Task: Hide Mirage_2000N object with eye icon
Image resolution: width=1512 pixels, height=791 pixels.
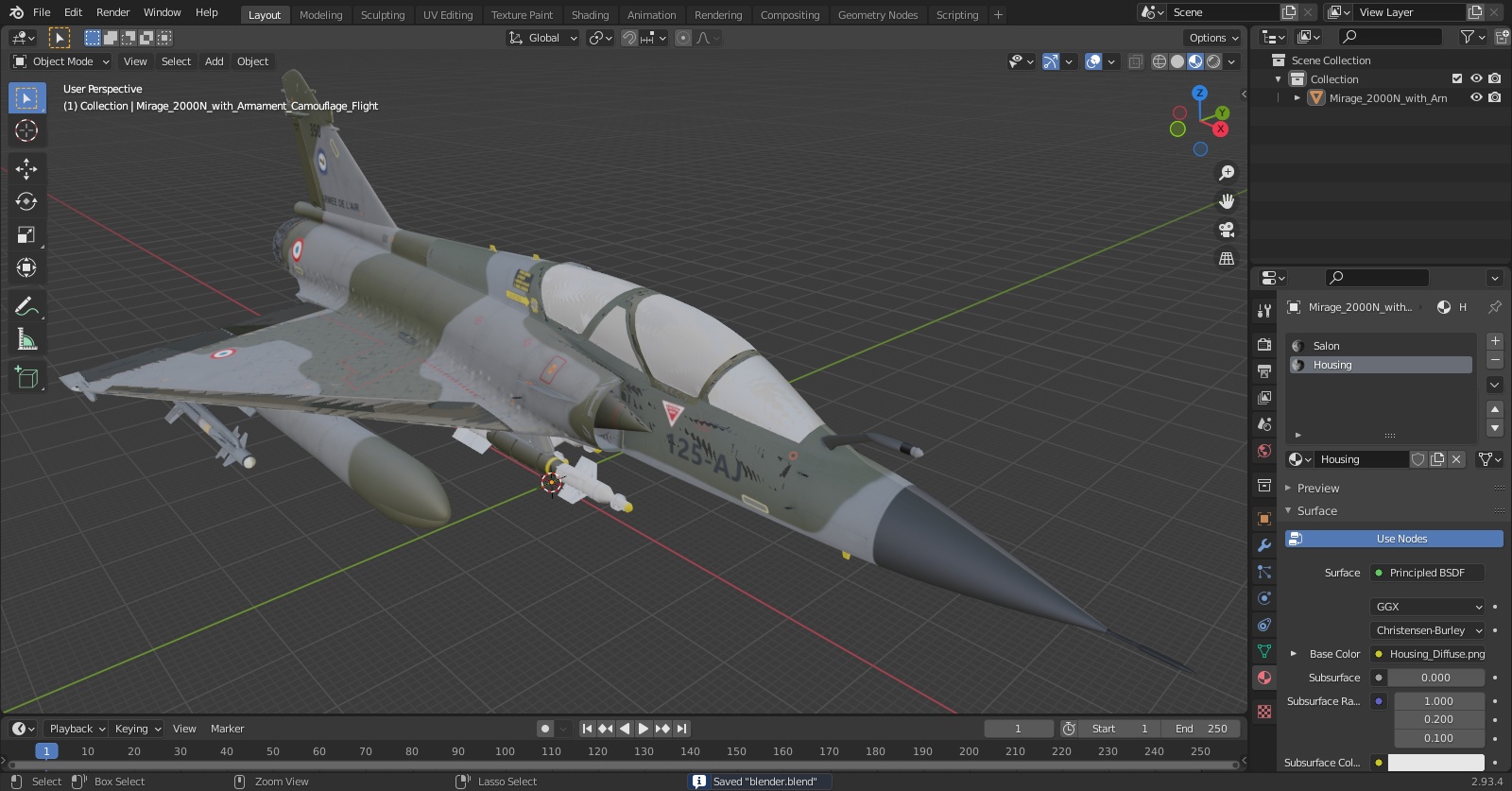Action: (x=1476, y=97)
